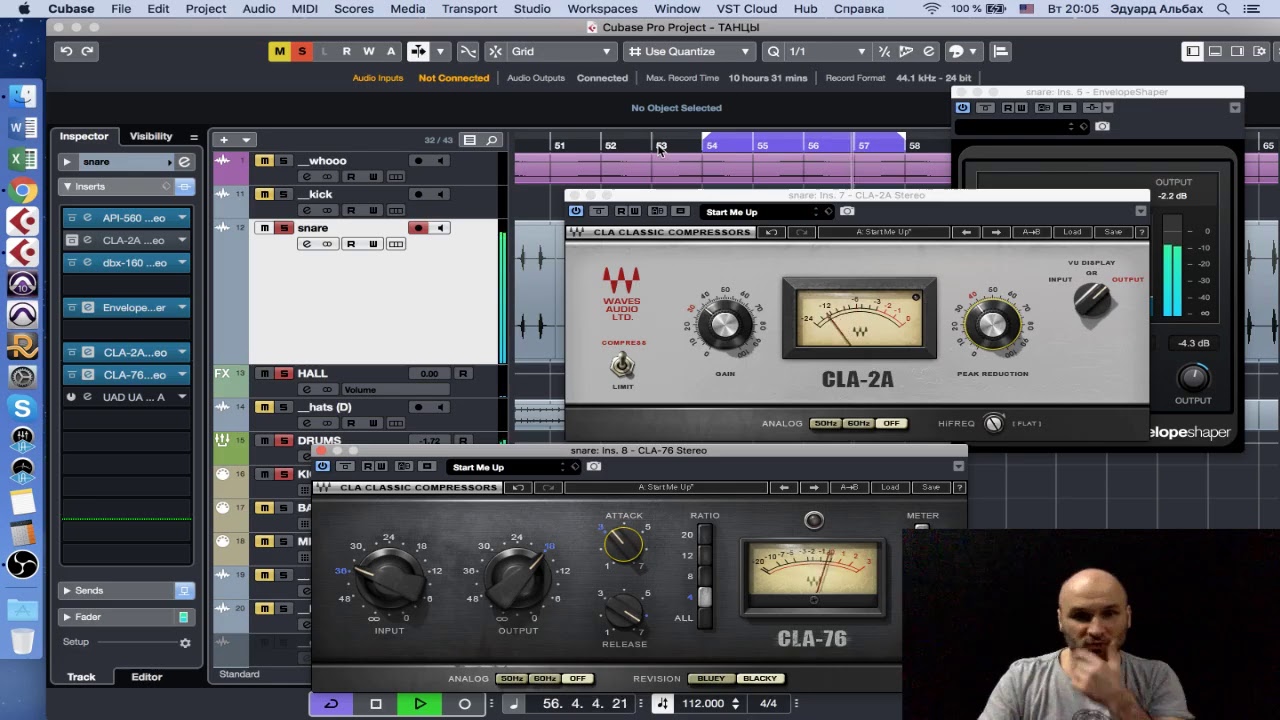Select BLACKY revision in CLA-76

[x=760, y=679]
